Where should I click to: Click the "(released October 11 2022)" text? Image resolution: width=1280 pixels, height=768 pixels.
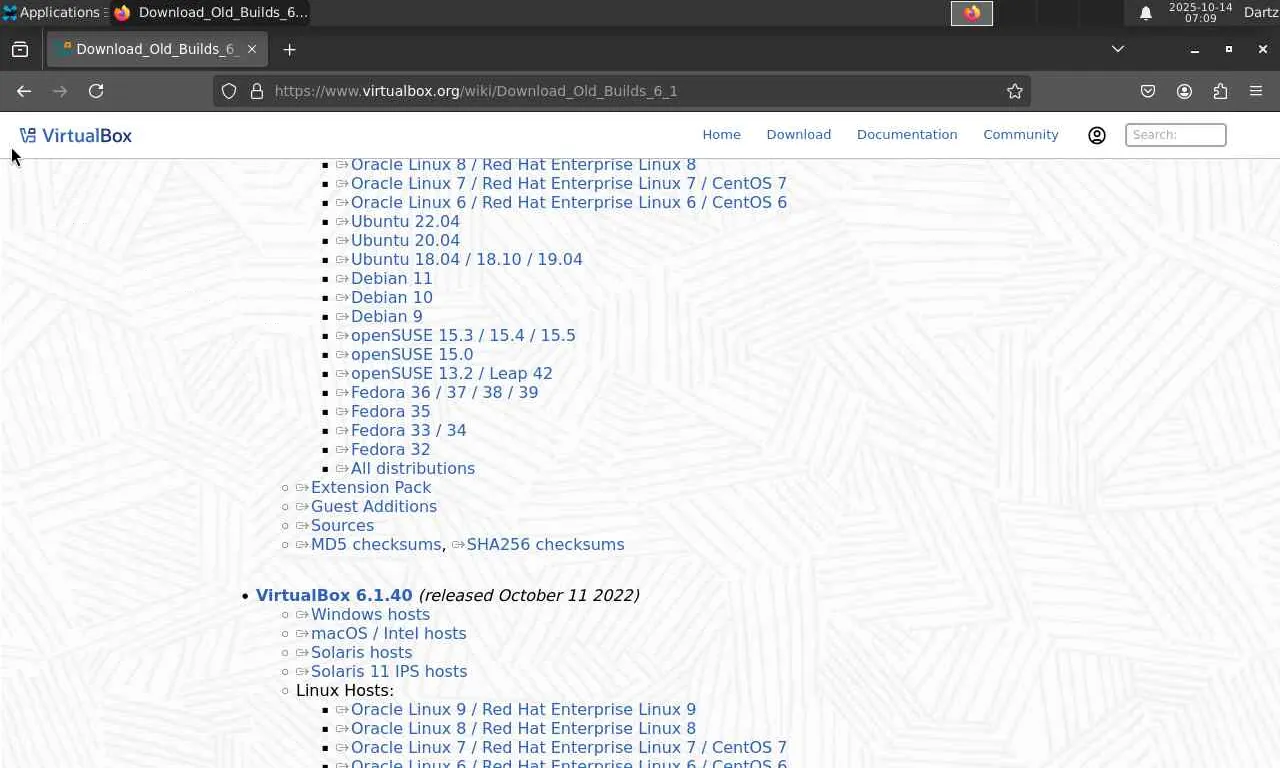[529, 596]
